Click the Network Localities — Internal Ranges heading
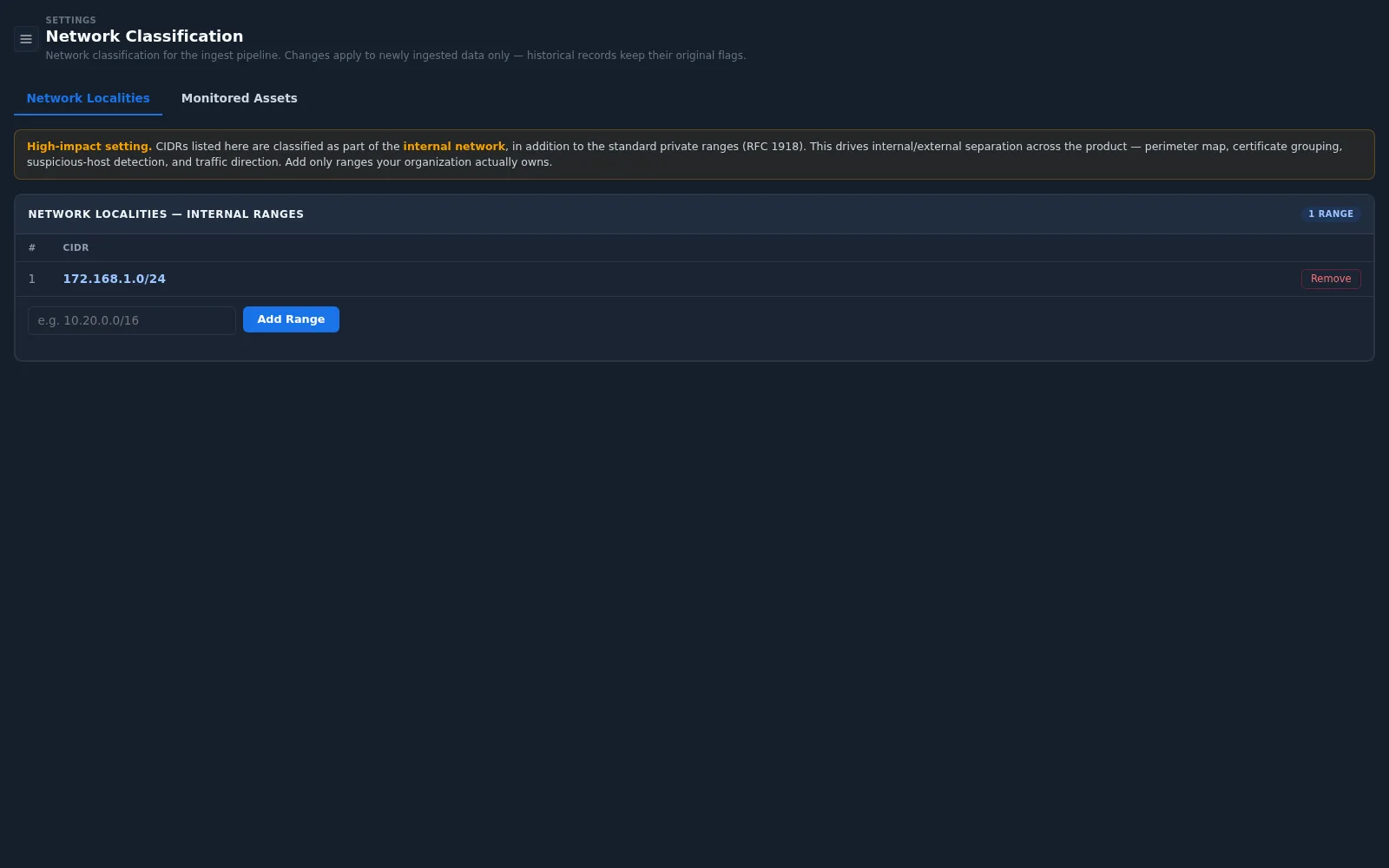Image resolution: width=1389 pixels, height=868 pixels. (166, 214)
